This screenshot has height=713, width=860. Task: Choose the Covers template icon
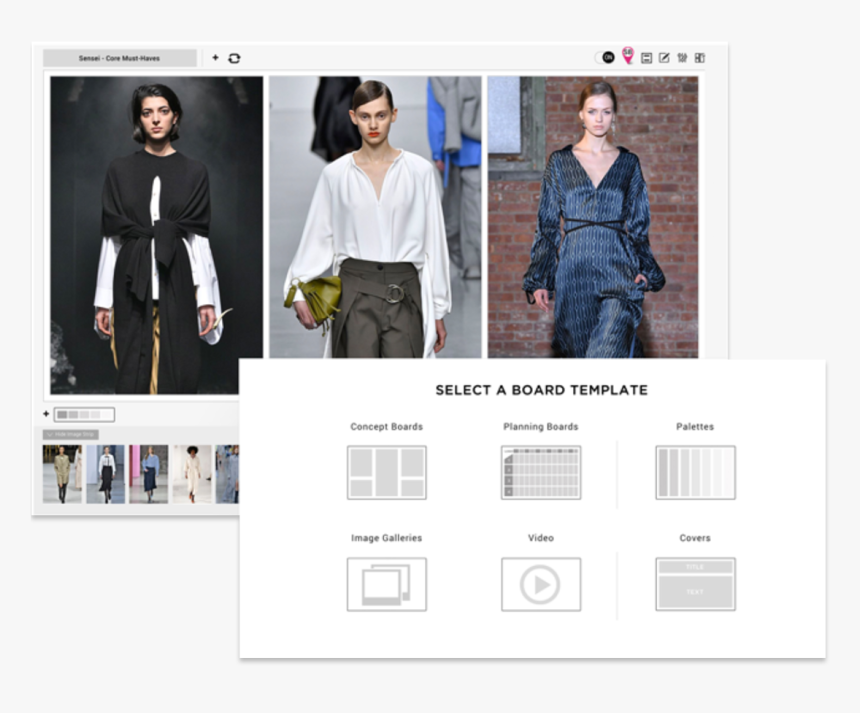(695, 584)
